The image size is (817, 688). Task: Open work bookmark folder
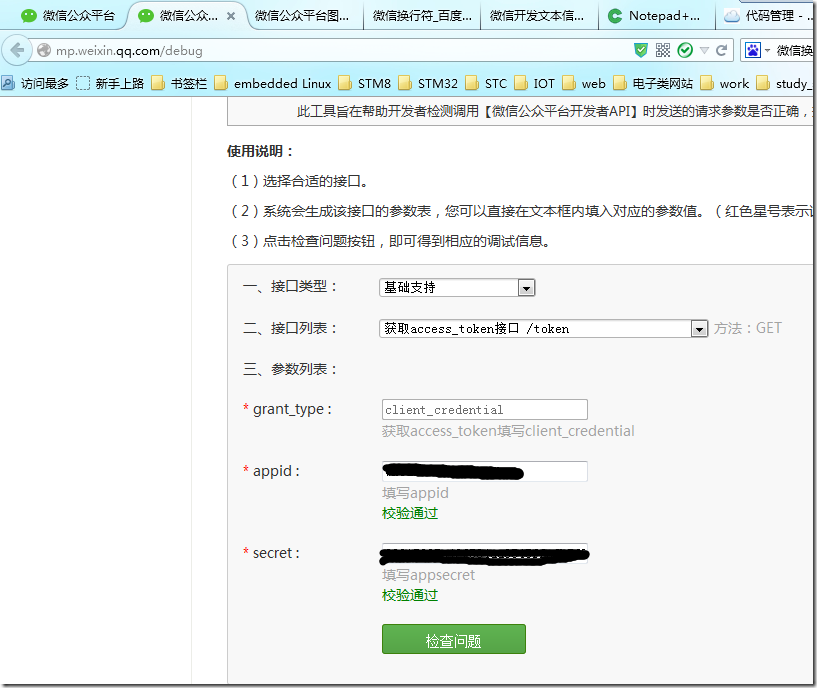725,83
